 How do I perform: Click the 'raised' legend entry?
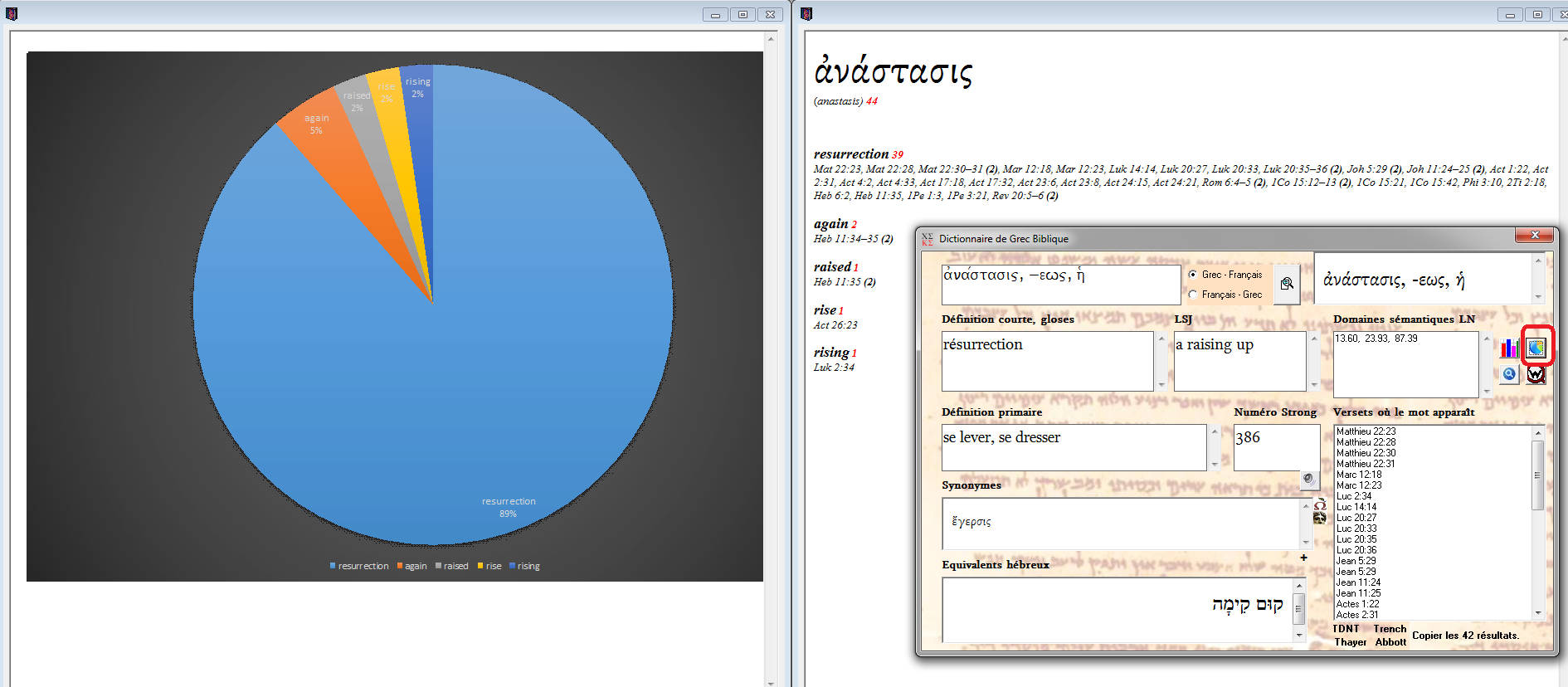tap(451, 566)
